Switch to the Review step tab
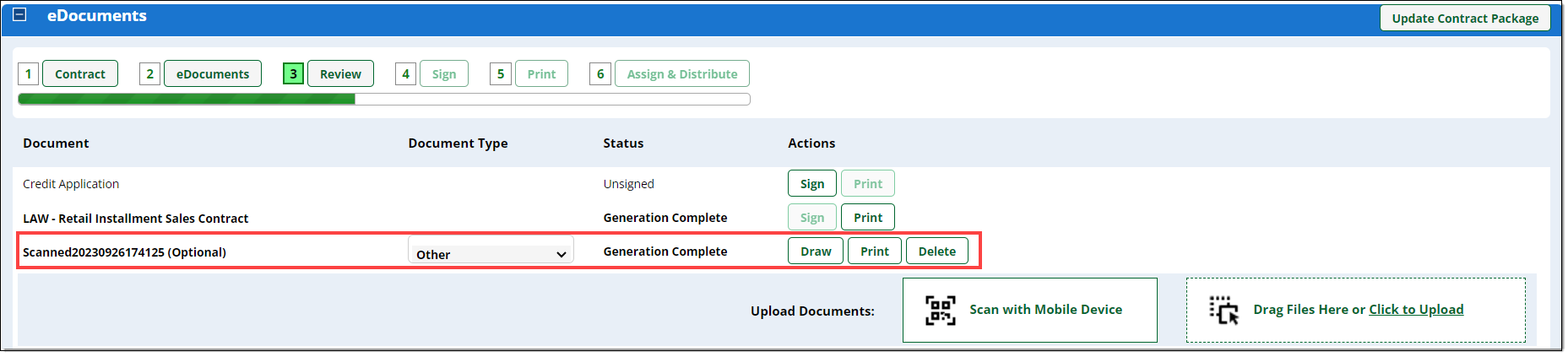Screen dimensions: 1568x357 pos(340,73)
